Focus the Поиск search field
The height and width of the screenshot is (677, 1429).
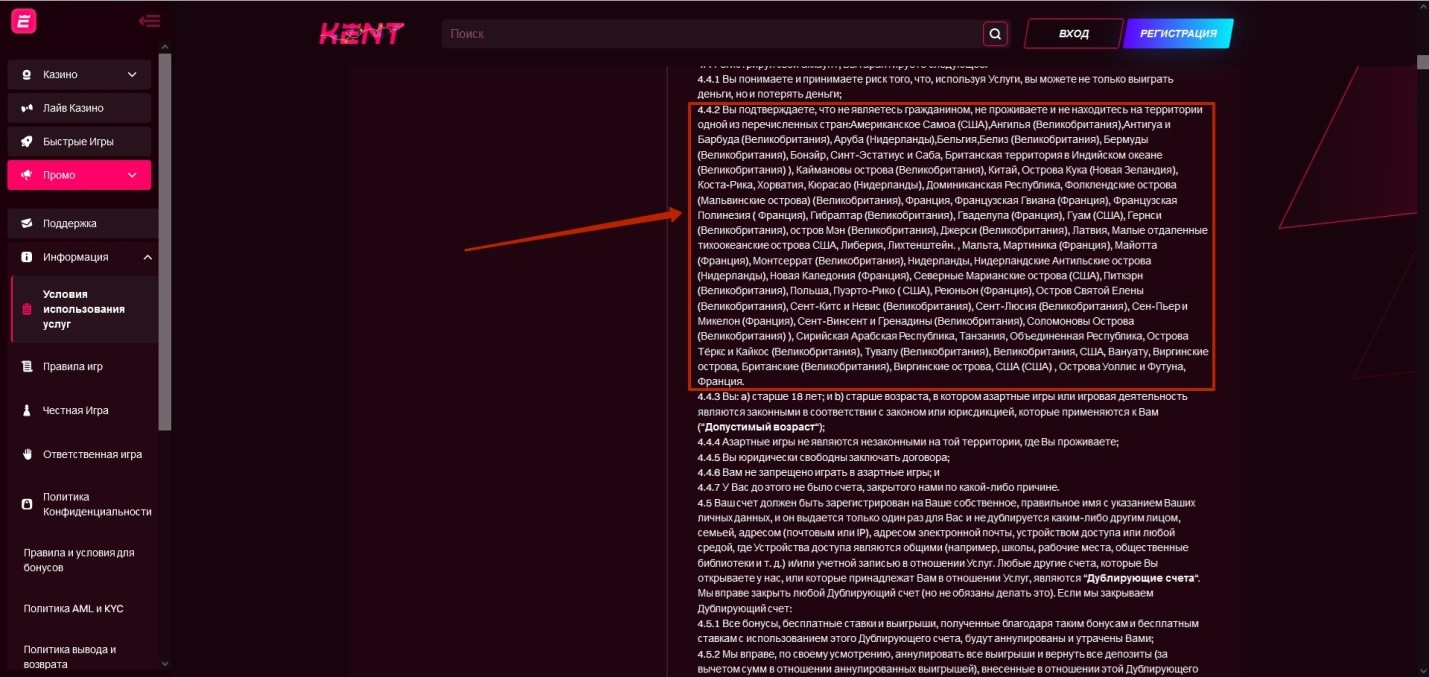(x=712, y=34)
